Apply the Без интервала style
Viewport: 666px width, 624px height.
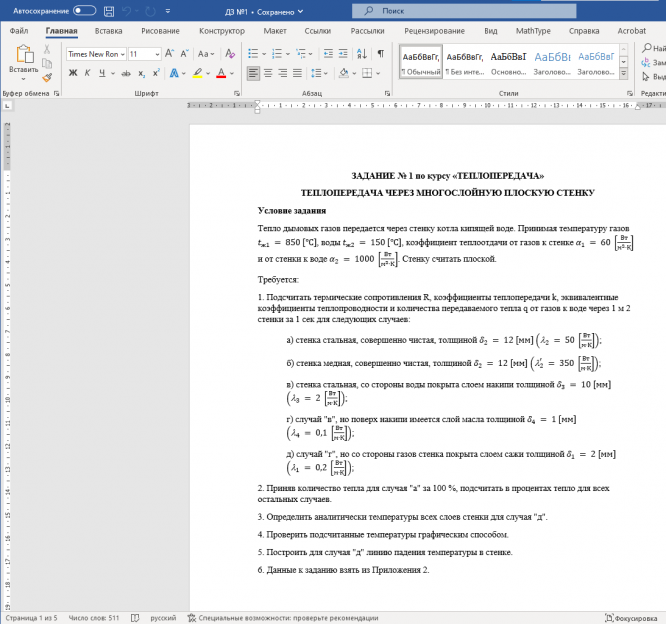coord(465,62)
